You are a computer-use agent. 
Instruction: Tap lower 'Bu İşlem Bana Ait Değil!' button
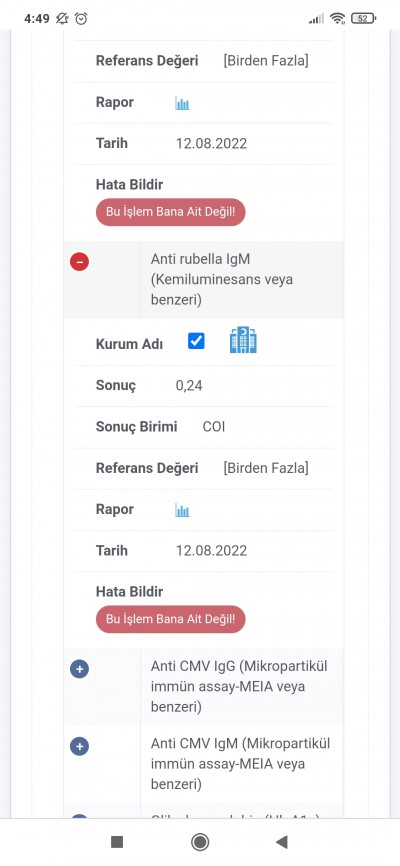pos(170,619)
